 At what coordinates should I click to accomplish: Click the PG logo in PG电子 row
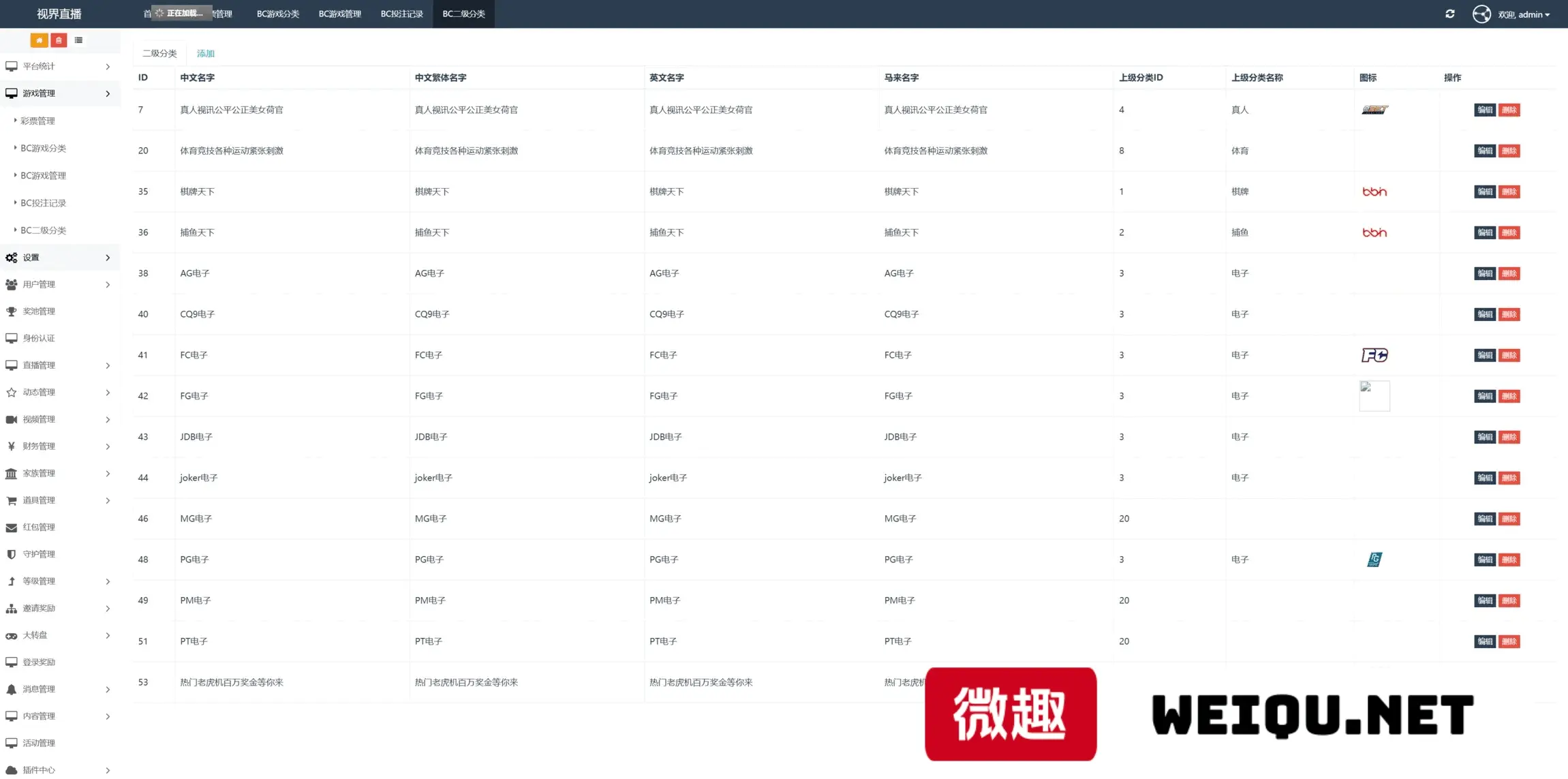[1374, 560]
